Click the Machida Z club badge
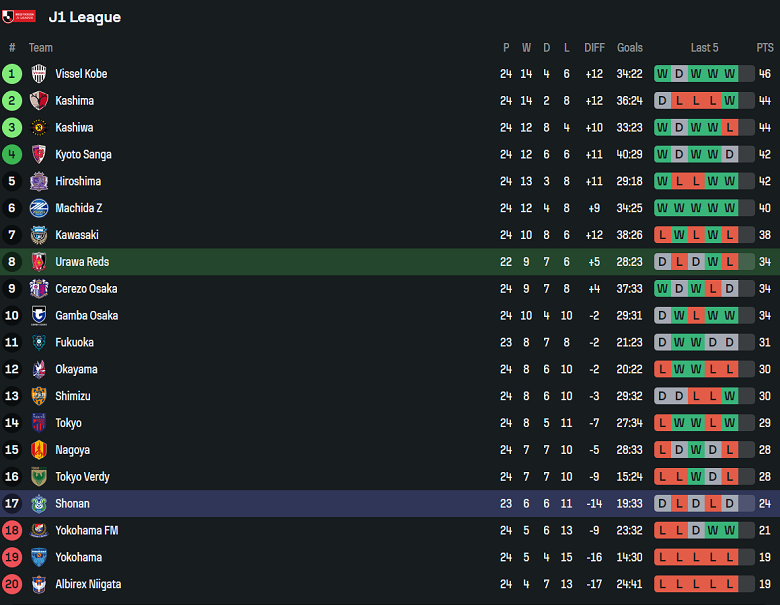This screenshot has height=605, width=780. click(x=39, y=208)
